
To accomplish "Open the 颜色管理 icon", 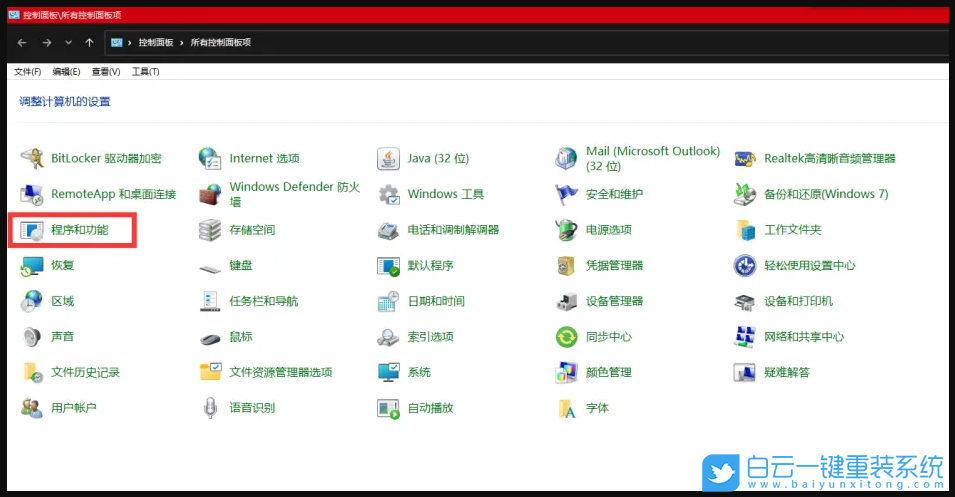I will tap(566, 372).
